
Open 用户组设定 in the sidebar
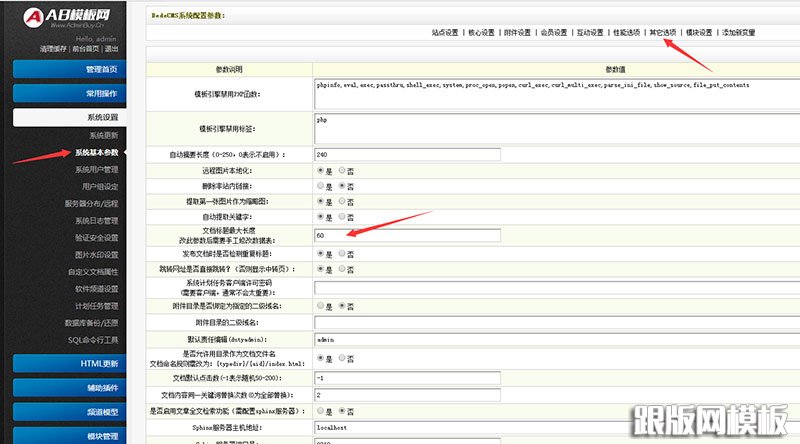[x=100, y=187]
